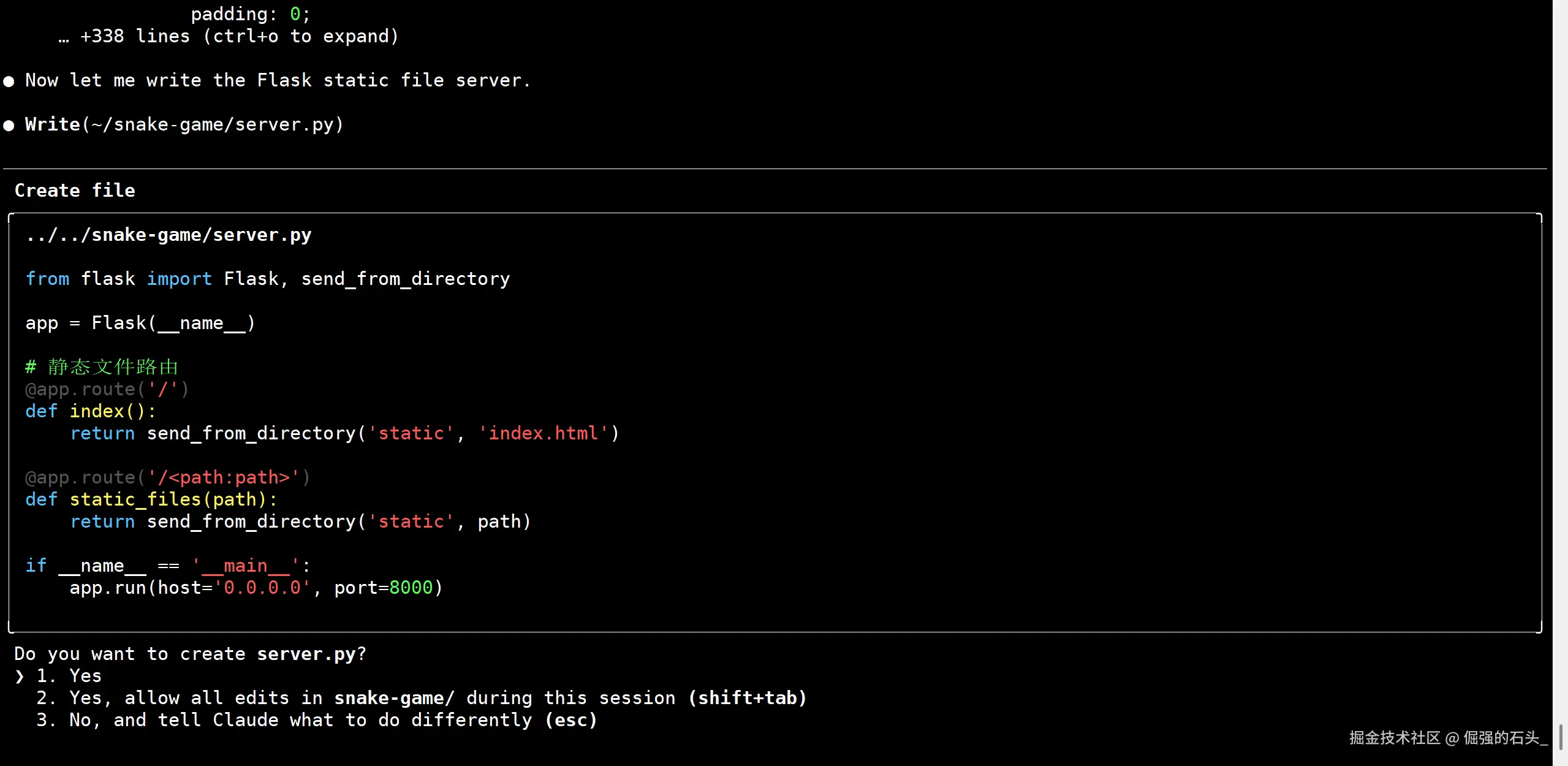Click the ../../snake-game/server.py file path

point(169,235)
